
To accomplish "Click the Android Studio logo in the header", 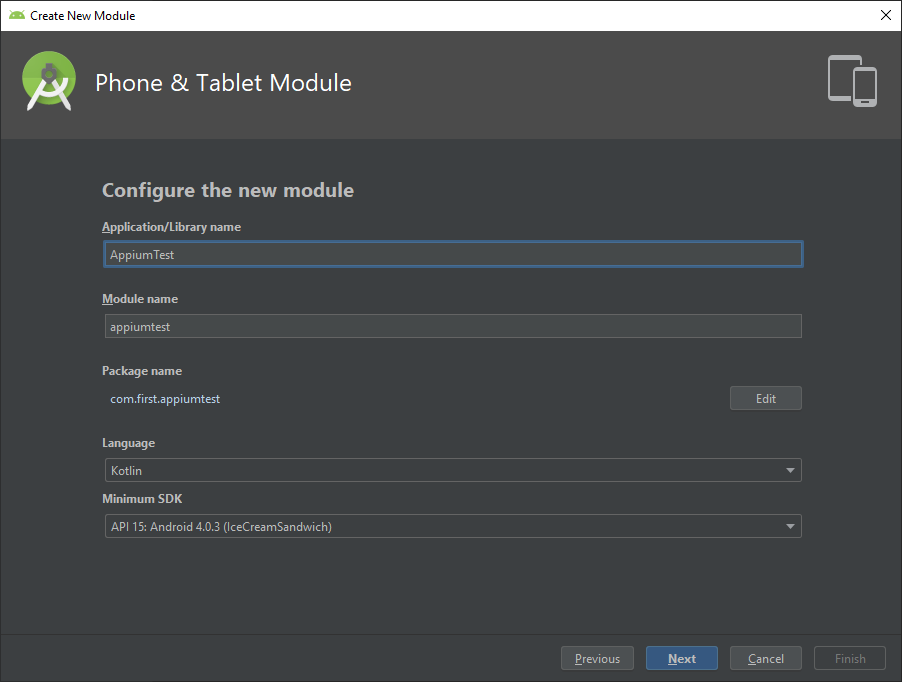I will [49, 81].
